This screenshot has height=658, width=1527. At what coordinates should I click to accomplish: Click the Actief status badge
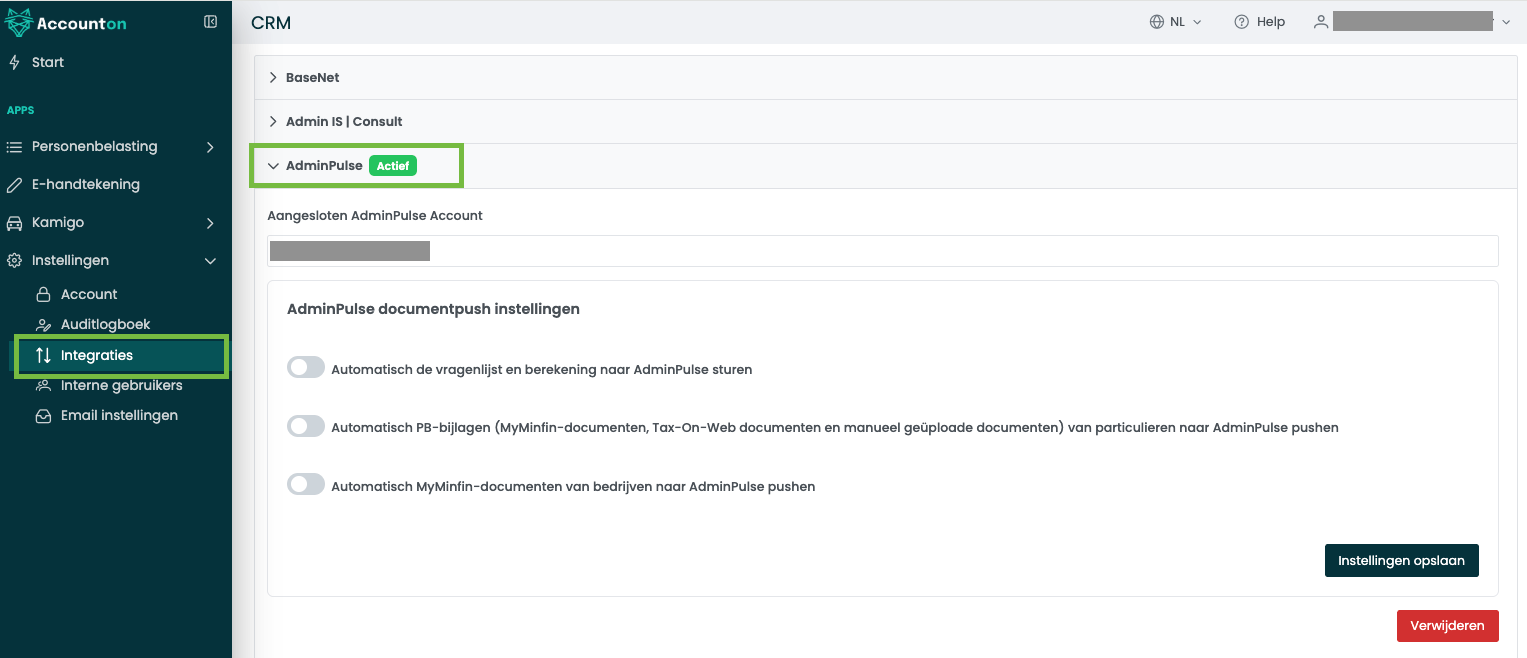[393, 166]
